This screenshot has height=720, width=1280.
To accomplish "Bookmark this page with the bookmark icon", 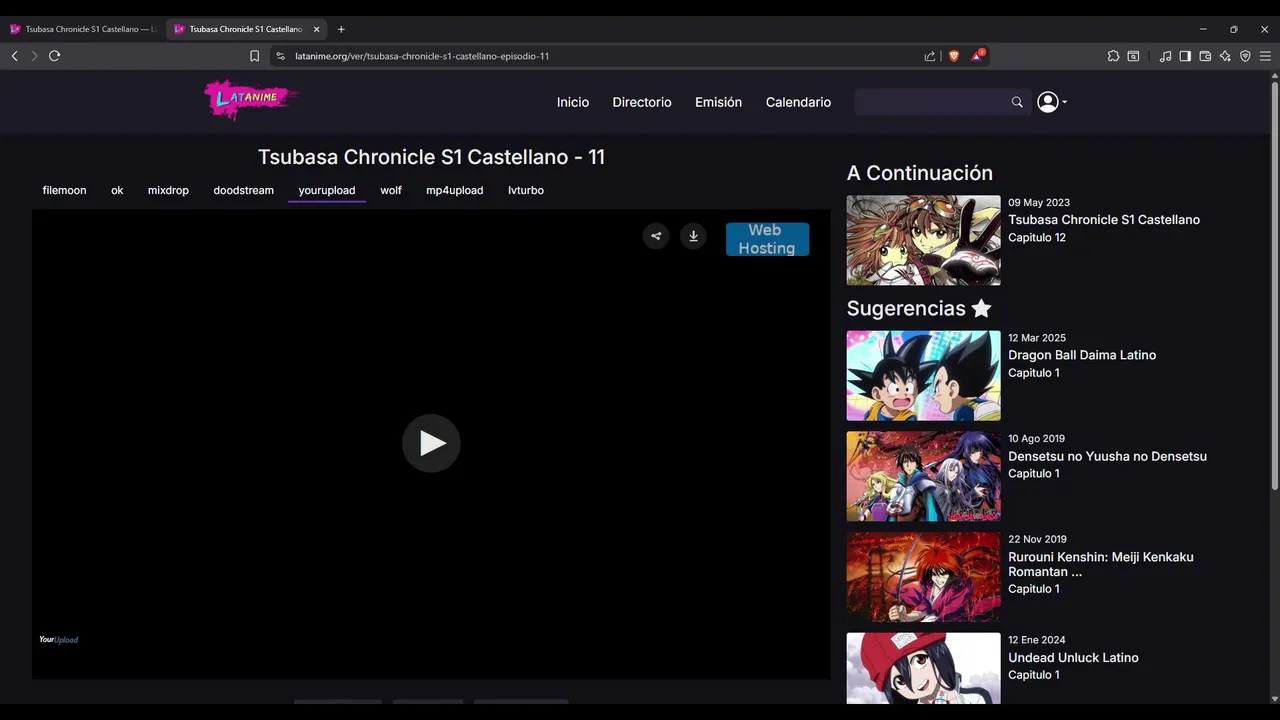I will [x=255, y=56].
